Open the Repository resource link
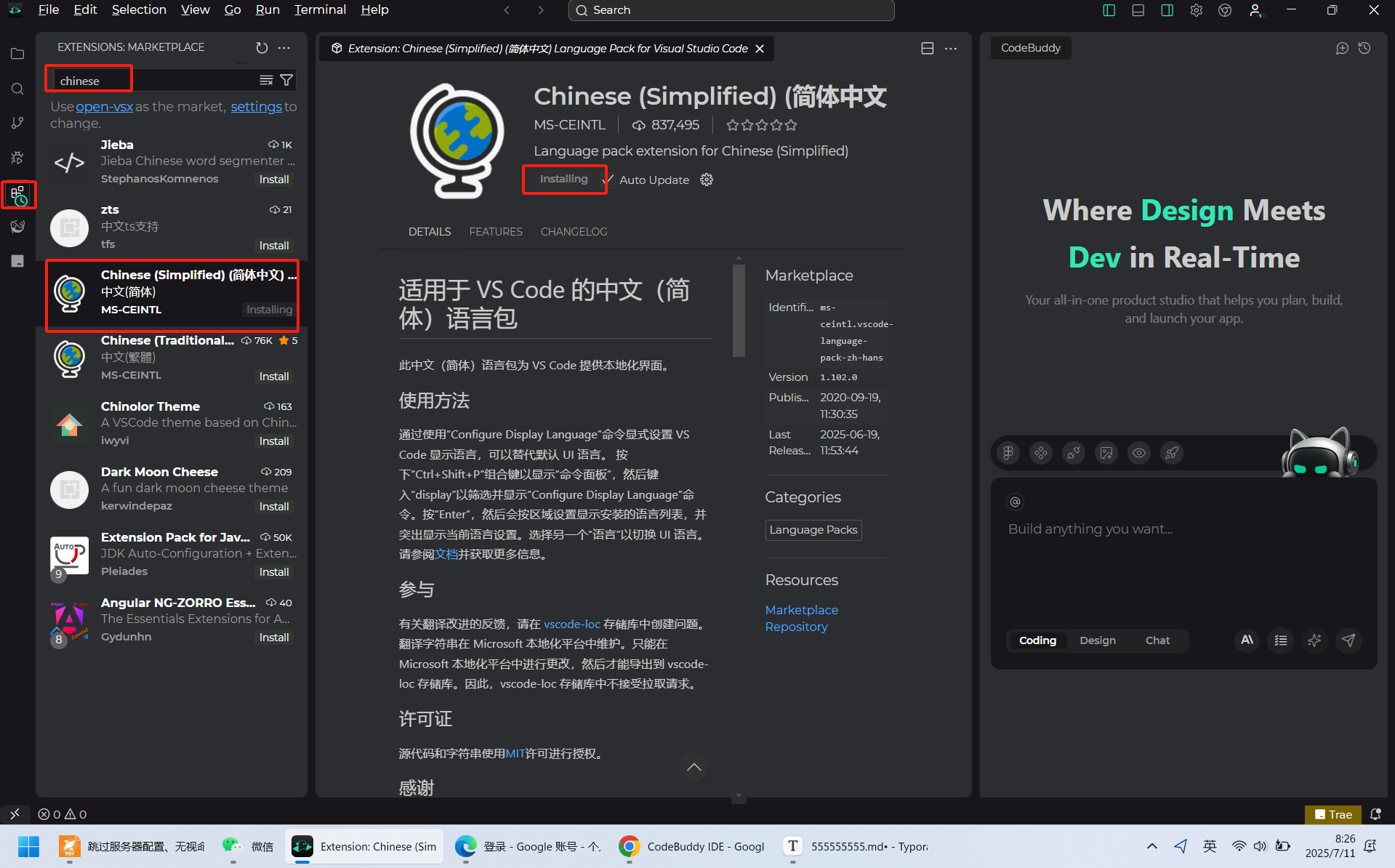Viewport: 1395px width, 868px height. click(x=796, y=627)
